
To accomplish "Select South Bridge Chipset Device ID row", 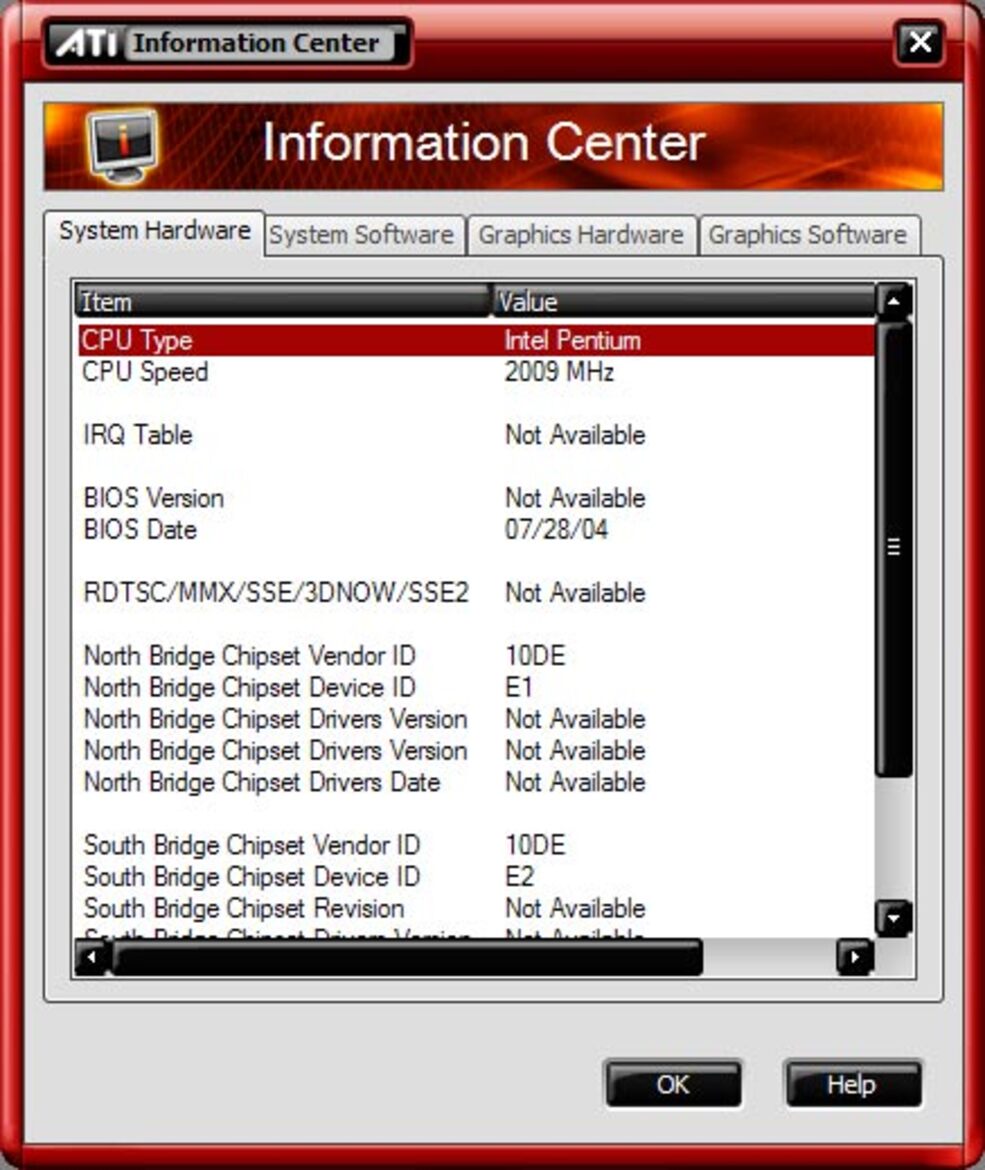I will [x=476, y=877].
